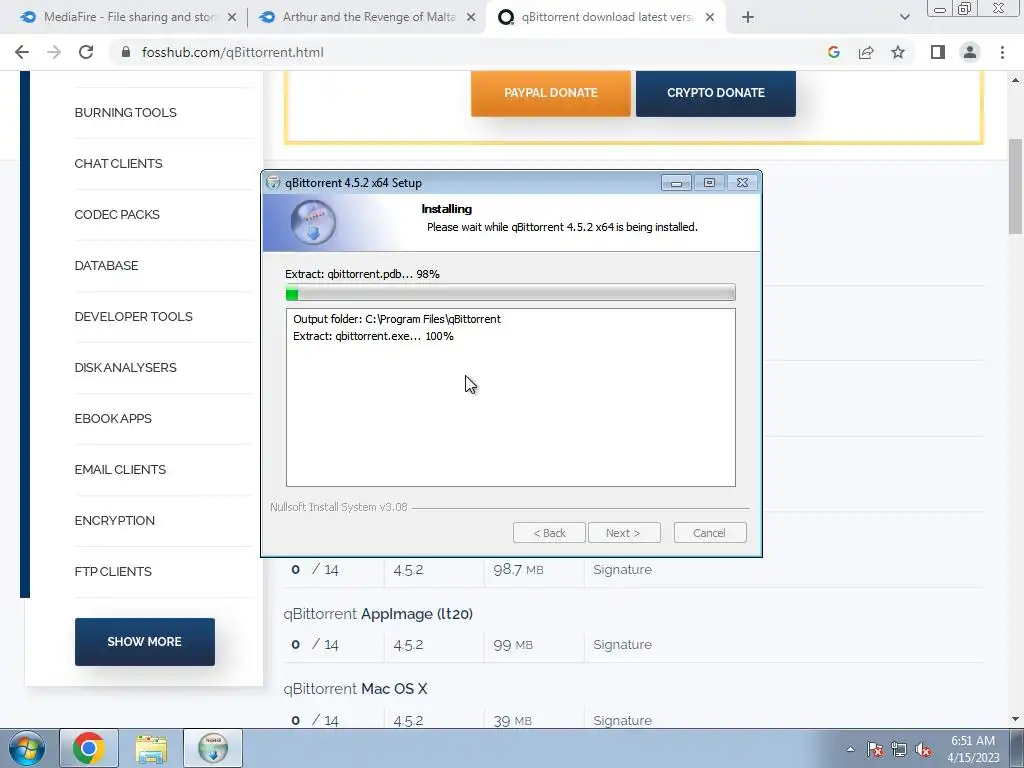Click Next button in setup
Image resolution: width=1024 pixels, height=768 pixels.
click(x=624, y=533)
